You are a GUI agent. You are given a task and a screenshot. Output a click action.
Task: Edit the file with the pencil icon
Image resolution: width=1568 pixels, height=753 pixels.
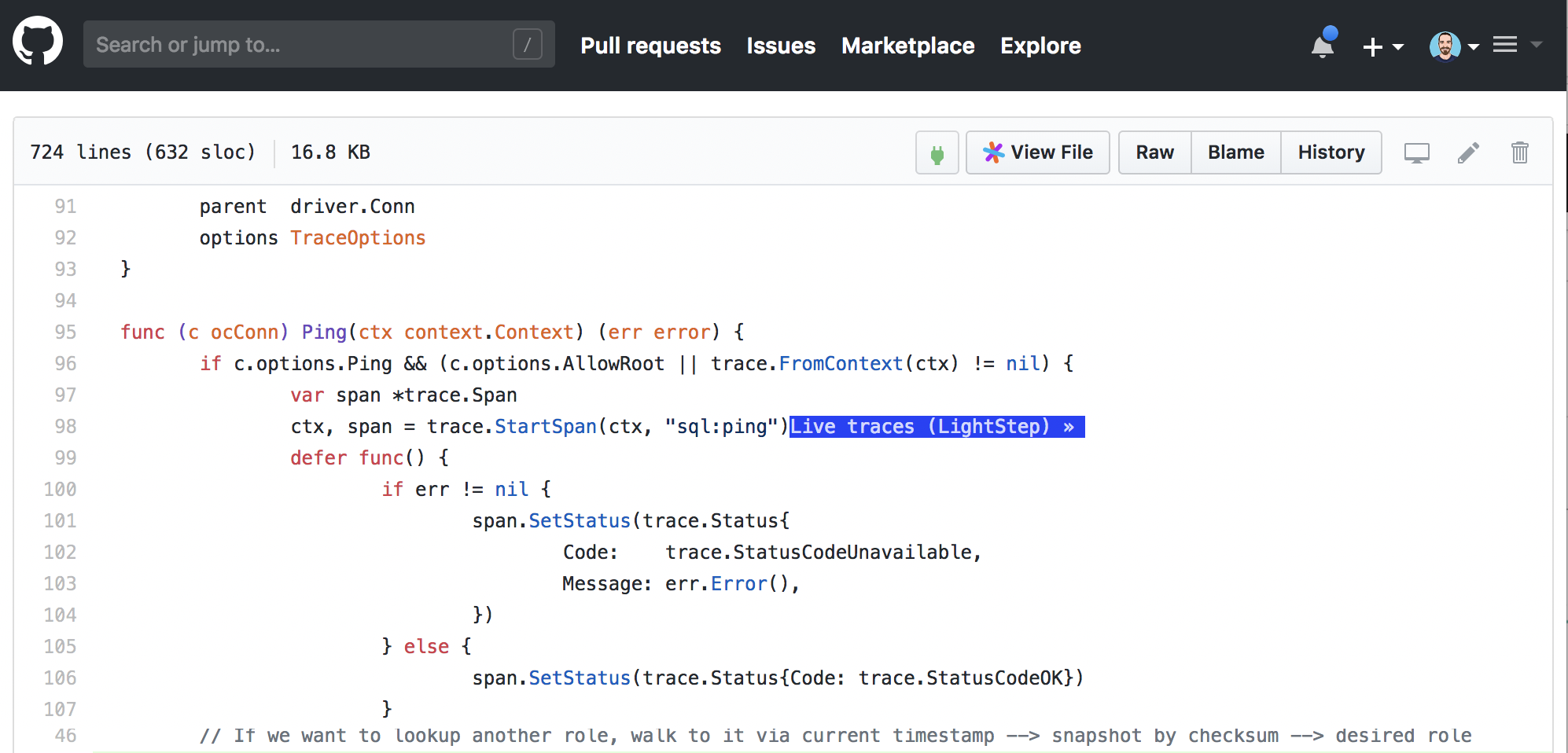point(1468,152)
